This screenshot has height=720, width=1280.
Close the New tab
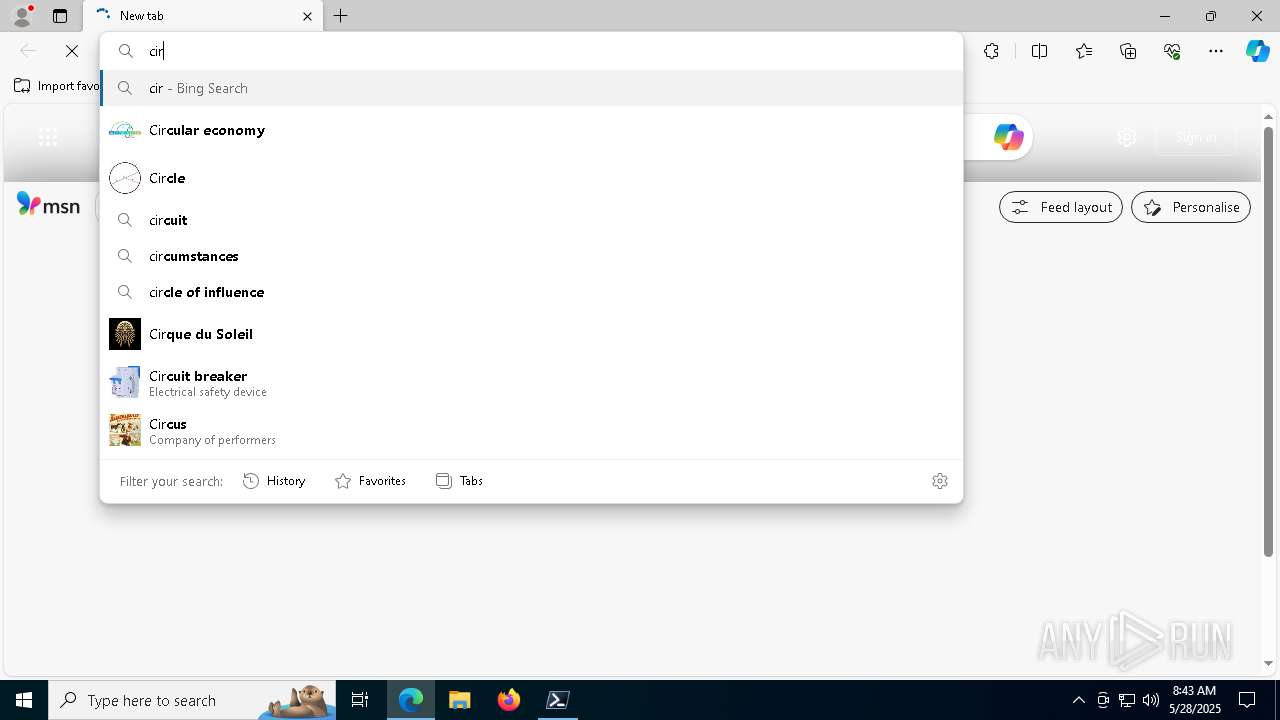(307, 16)
